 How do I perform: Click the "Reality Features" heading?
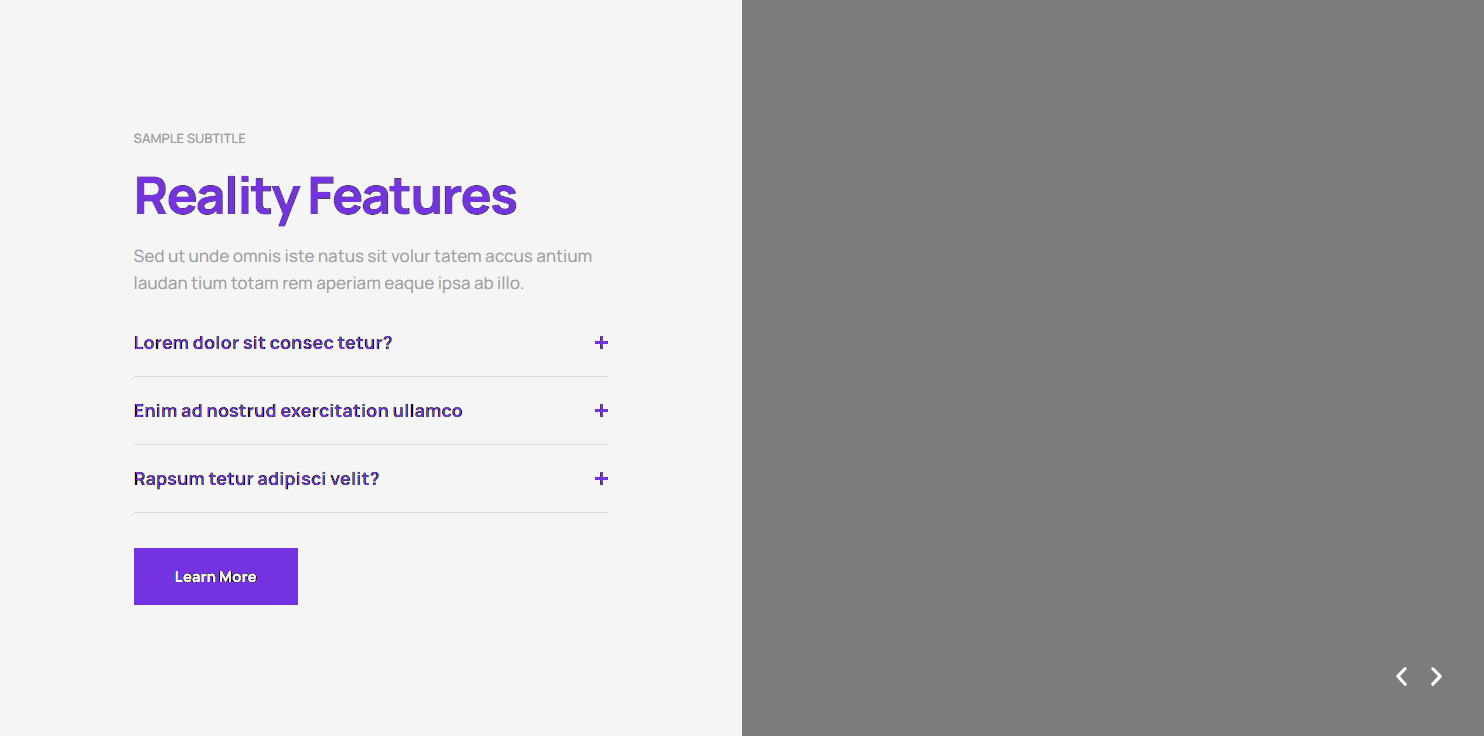point(325,196)
